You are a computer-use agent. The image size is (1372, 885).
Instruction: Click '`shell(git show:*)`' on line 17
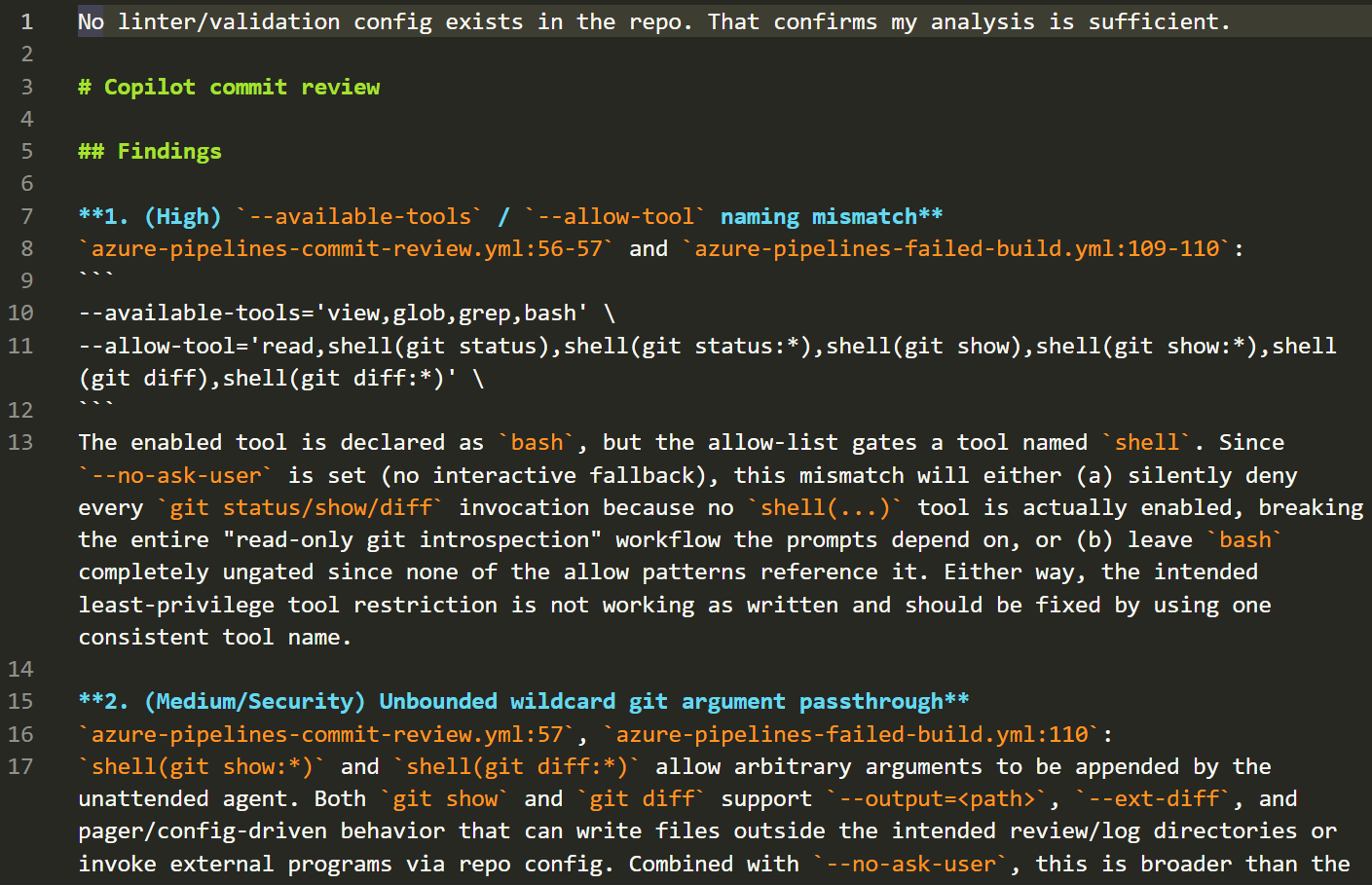[203, 766]
